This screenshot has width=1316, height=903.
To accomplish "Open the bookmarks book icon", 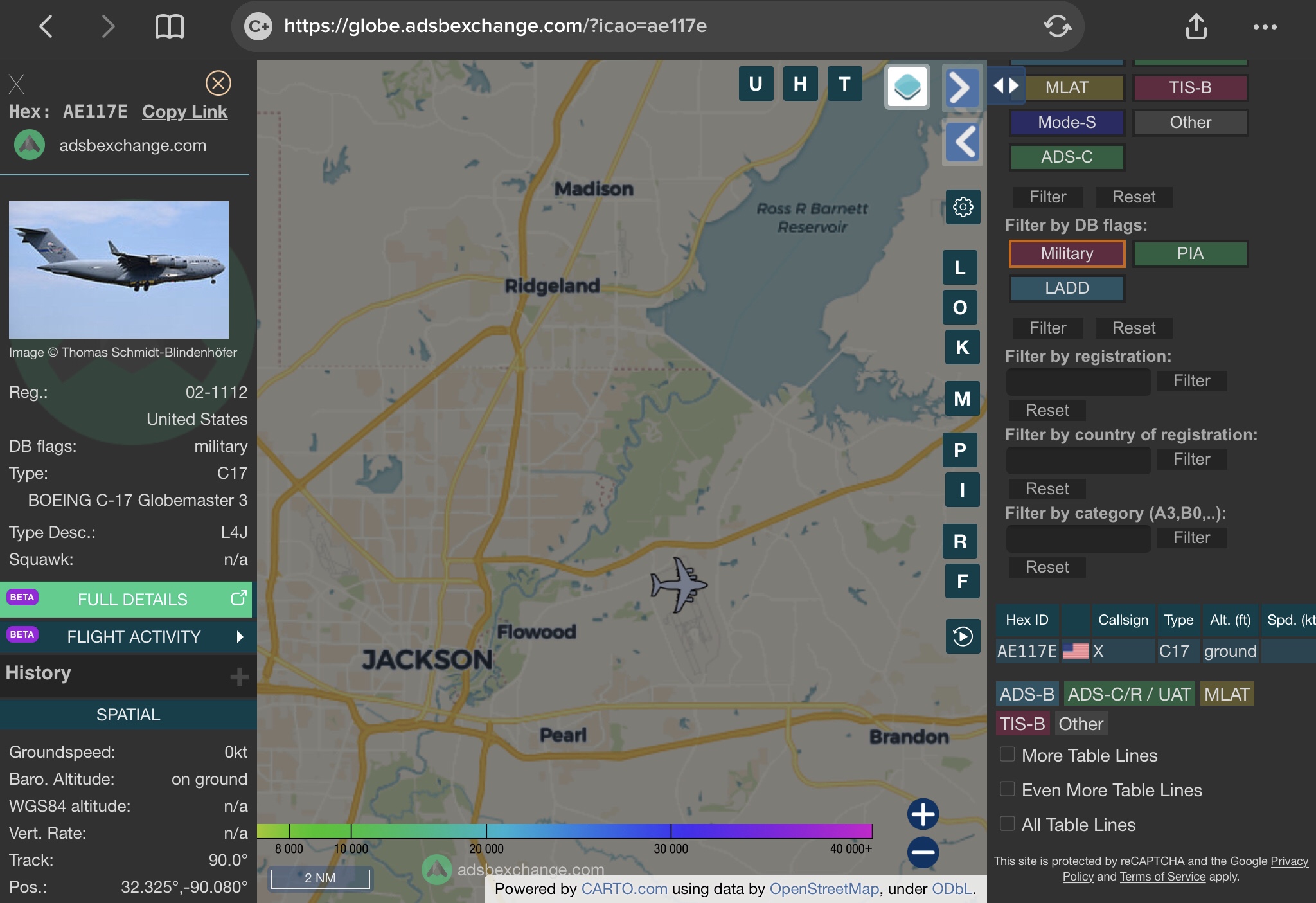I will pos(170,27).
